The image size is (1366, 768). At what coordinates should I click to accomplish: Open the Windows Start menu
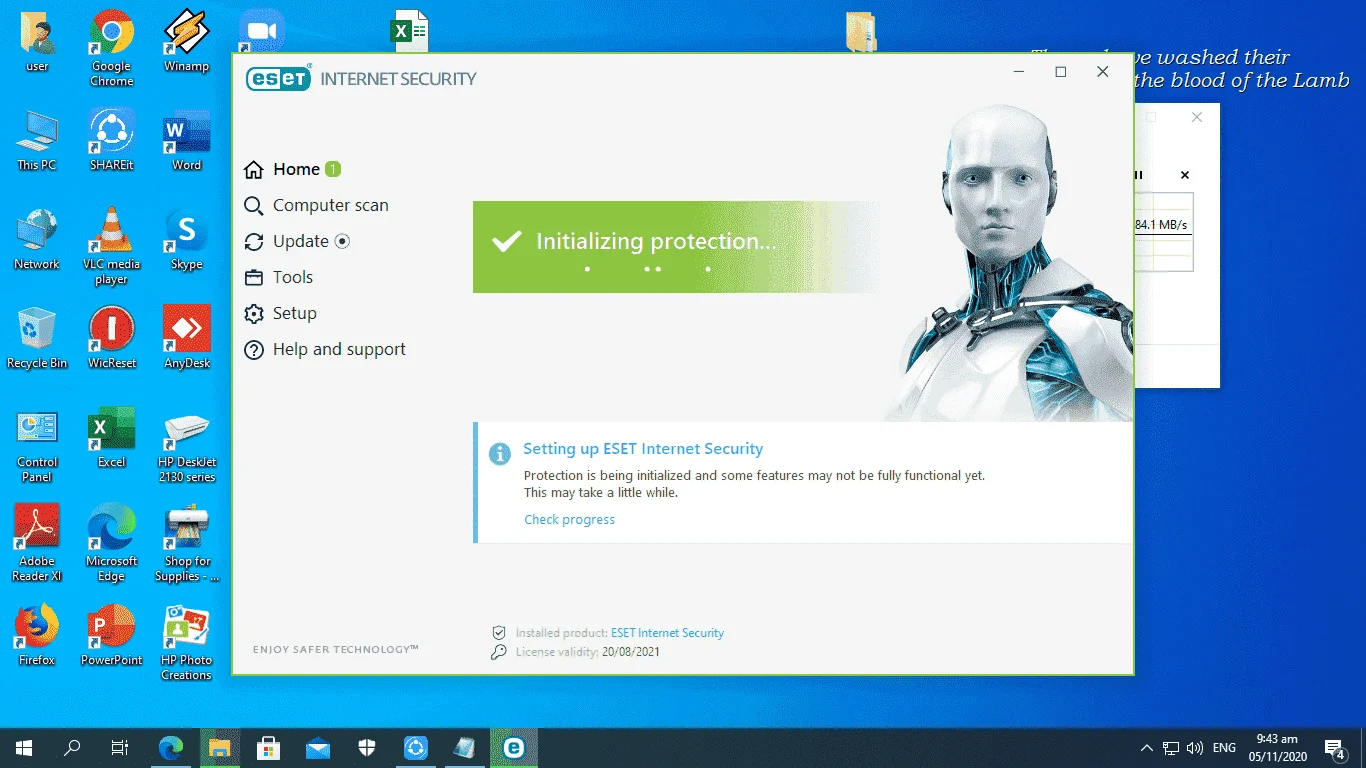tap(24, 747)
